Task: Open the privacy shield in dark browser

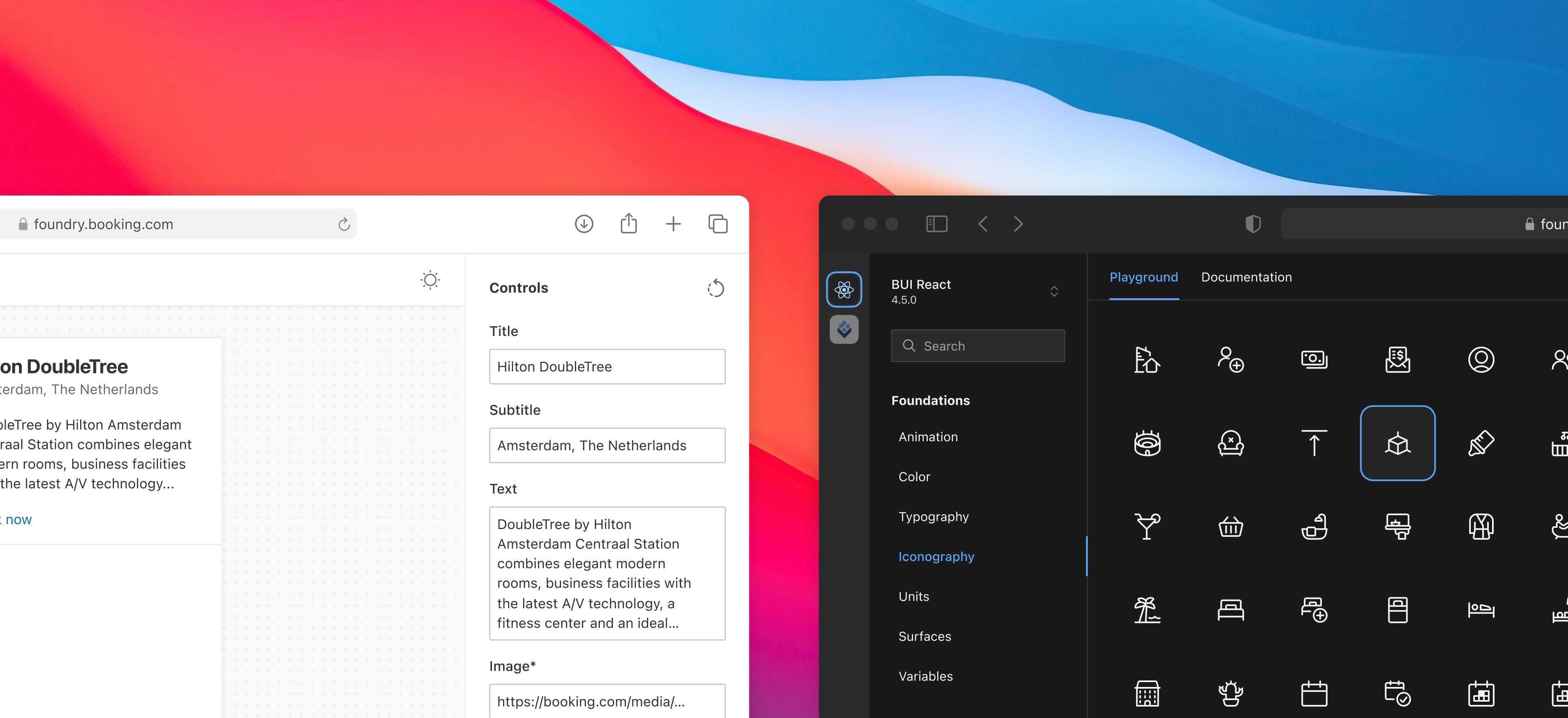Action: 1253,224
